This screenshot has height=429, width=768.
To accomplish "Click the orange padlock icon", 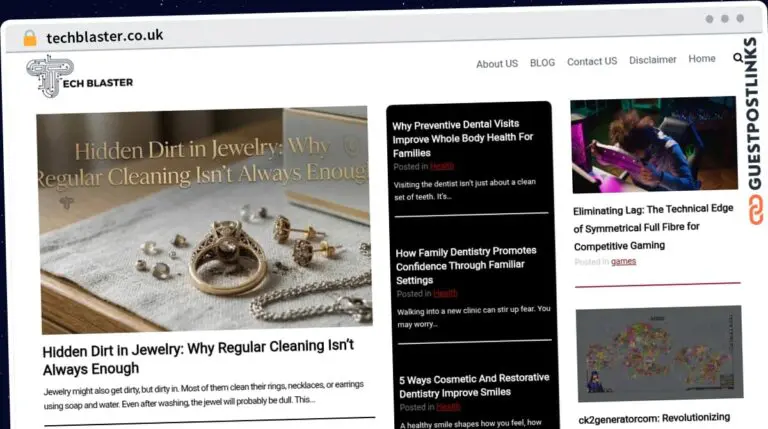I will coord(30,38).
